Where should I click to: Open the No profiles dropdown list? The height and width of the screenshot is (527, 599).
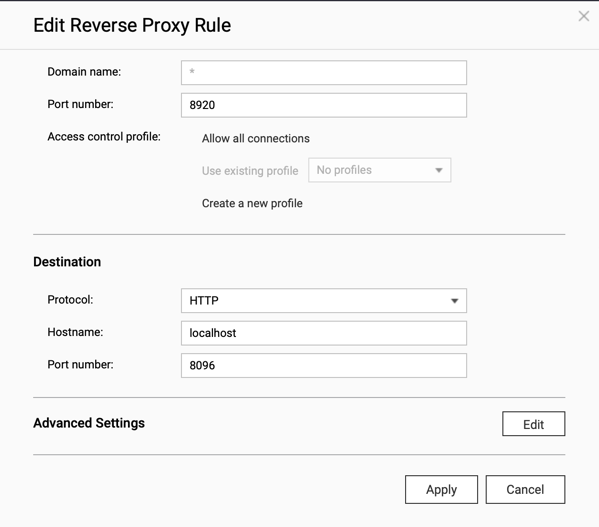tap(379, 170)
